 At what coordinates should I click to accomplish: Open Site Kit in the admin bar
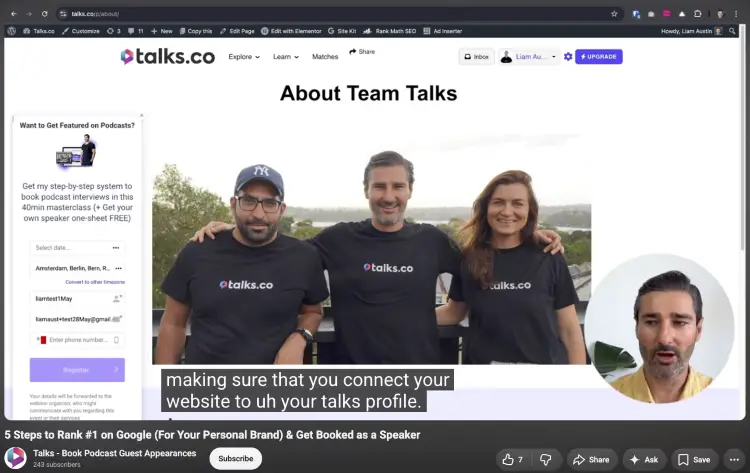click(x=342, y=31)
